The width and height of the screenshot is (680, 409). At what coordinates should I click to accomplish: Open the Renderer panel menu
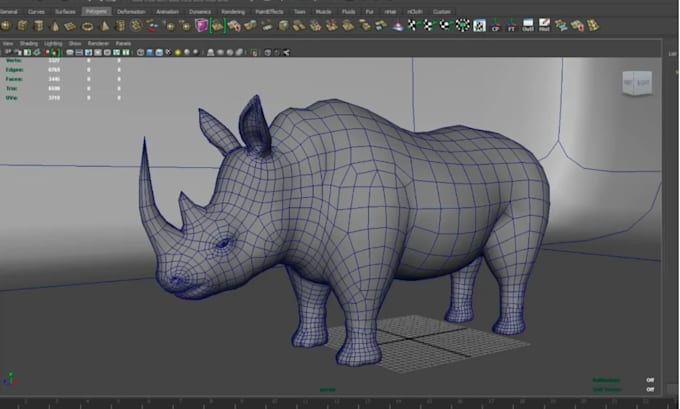(x=98, y=43)
